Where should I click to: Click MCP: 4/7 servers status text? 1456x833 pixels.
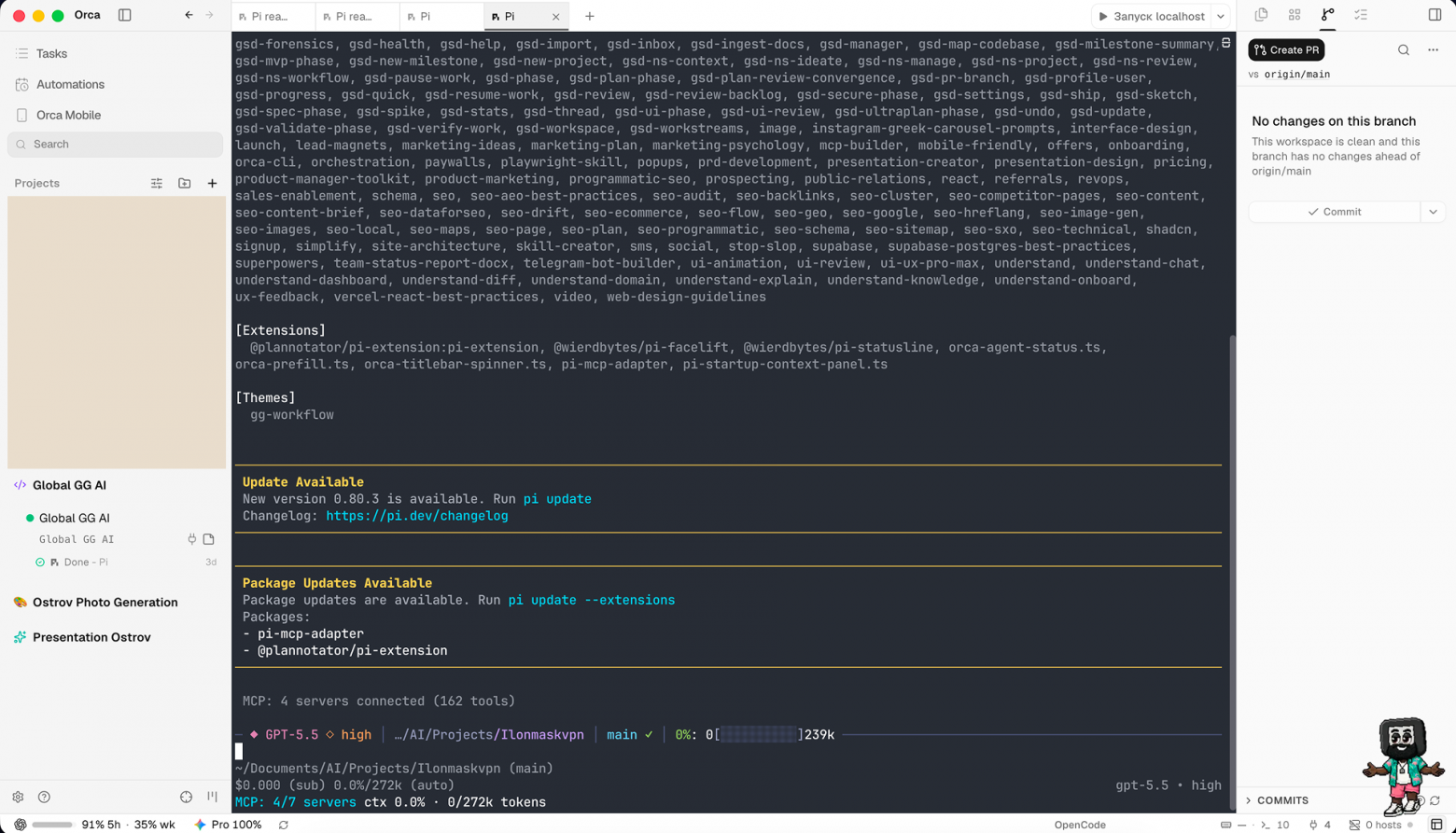[295, 802]
